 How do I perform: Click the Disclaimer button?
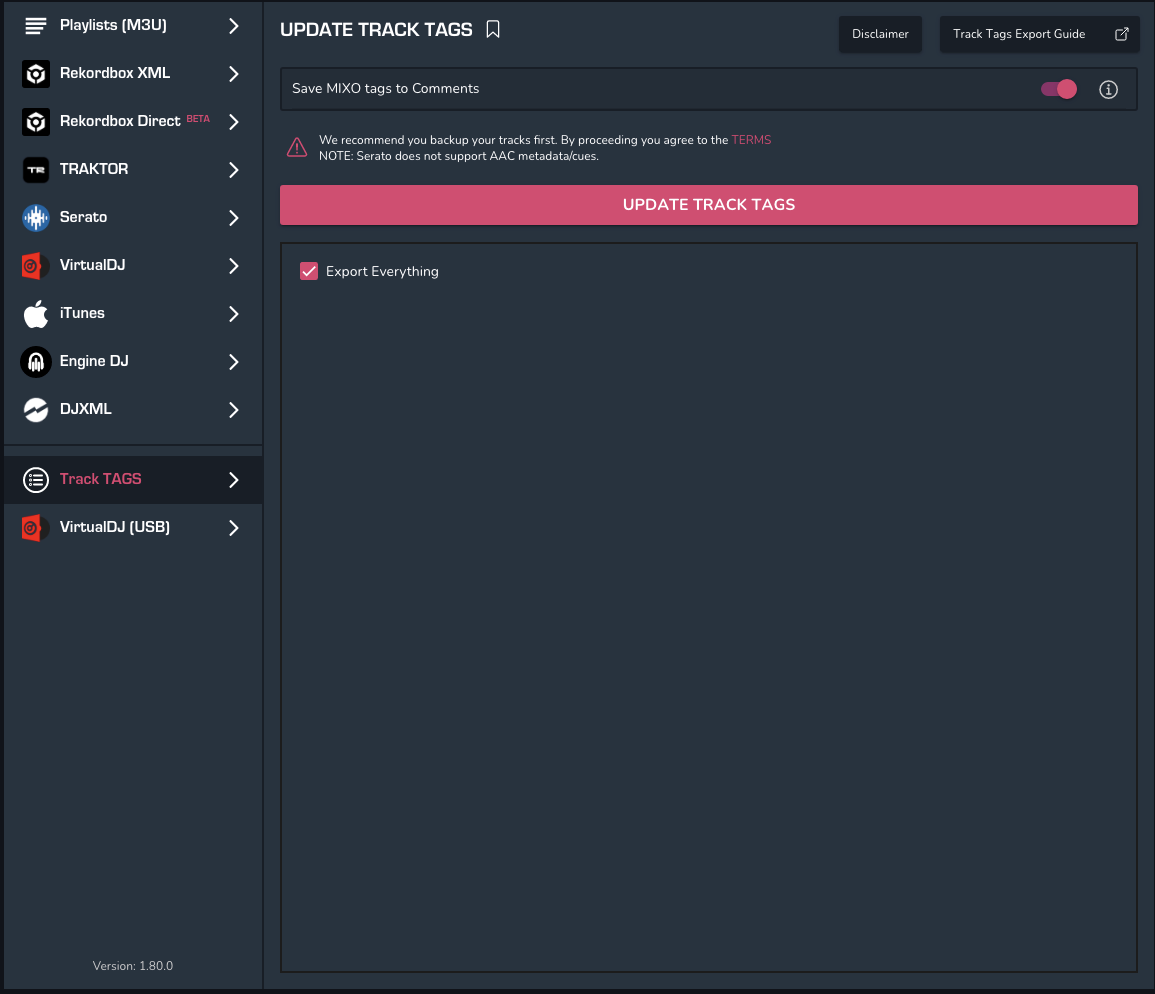pyautogui.click(x=880, y=34)
